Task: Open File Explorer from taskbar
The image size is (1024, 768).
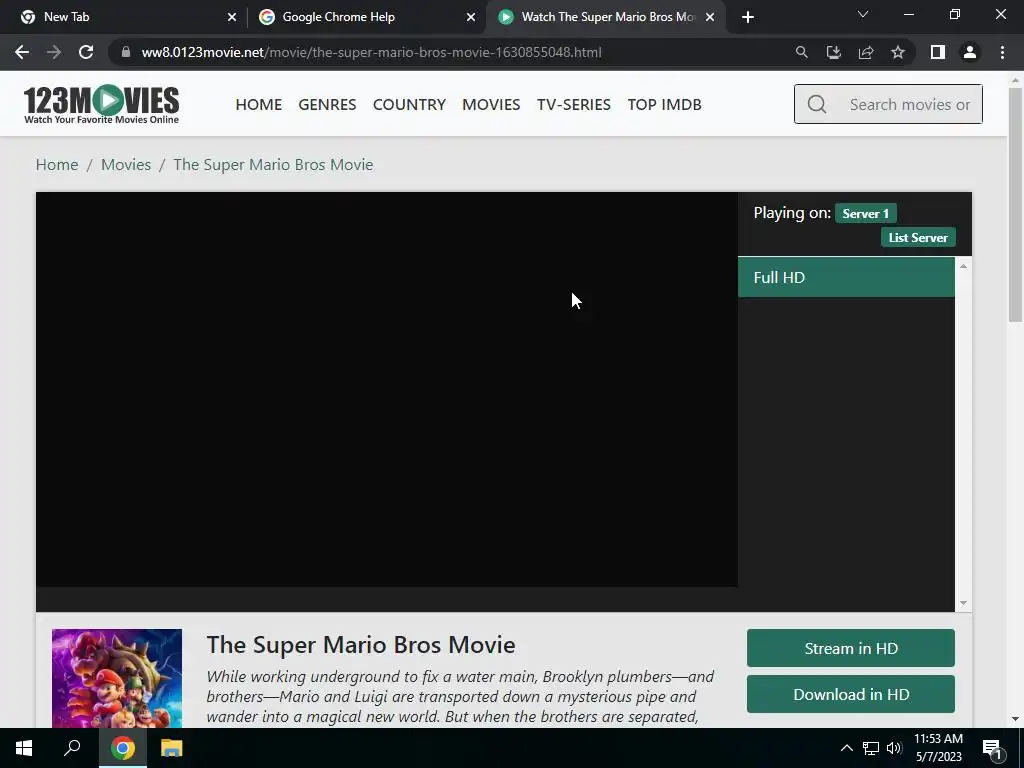Action: pyautogui.click(x=172, y=748)
